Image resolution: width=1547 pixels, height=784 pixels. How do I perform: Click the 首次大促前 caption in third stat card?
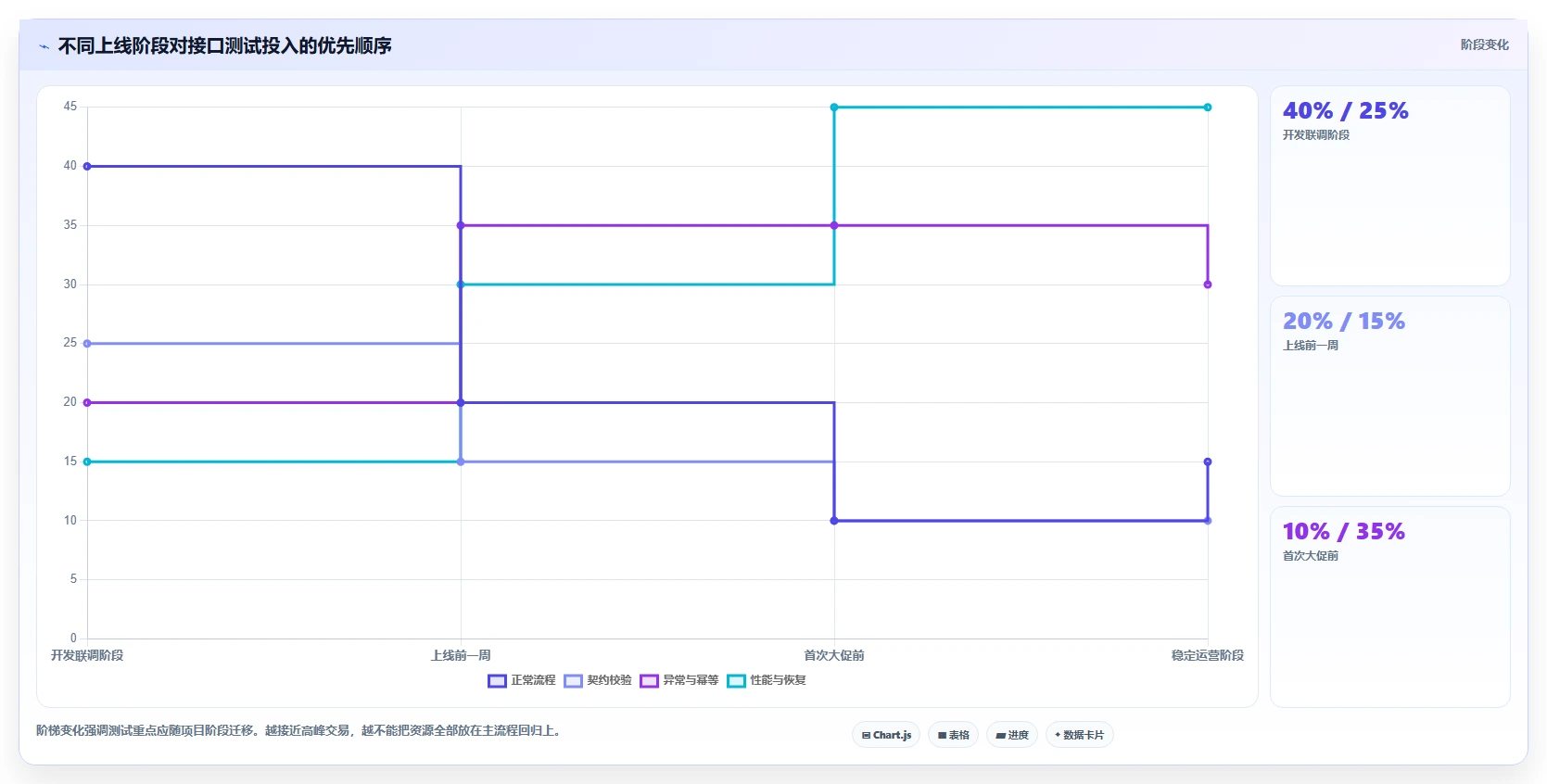tap(1311, 556)
